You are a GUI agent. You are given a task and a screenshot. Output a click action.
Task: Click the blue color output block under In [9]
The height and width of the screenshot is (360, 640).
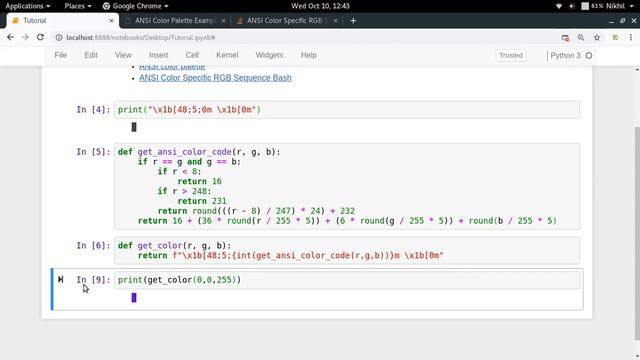134,298
